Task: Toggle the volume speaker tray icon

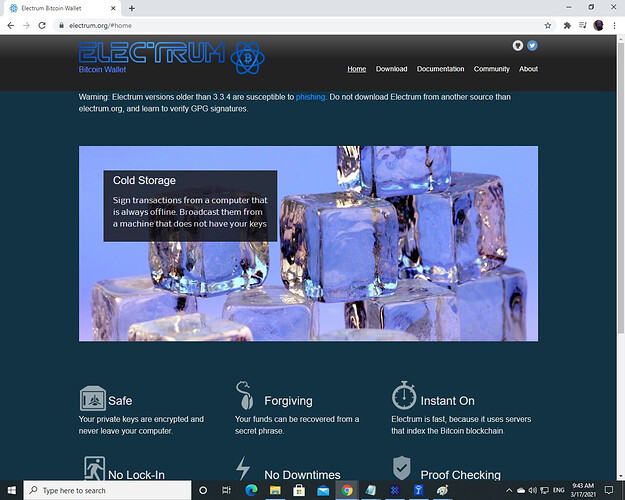Action: click(x=533, y=490)
